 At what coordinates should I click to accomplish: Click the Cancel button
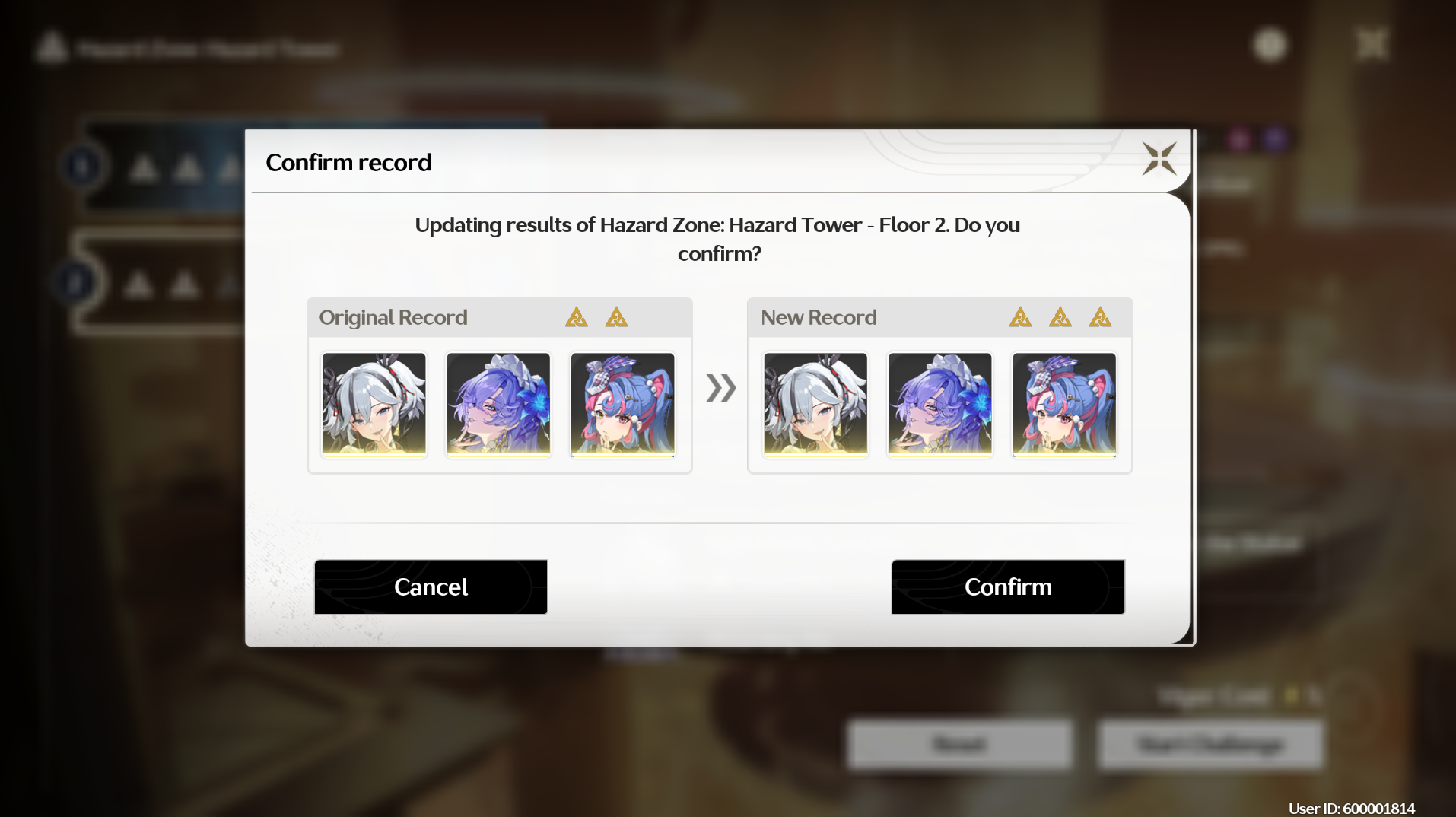pos(431,587)
